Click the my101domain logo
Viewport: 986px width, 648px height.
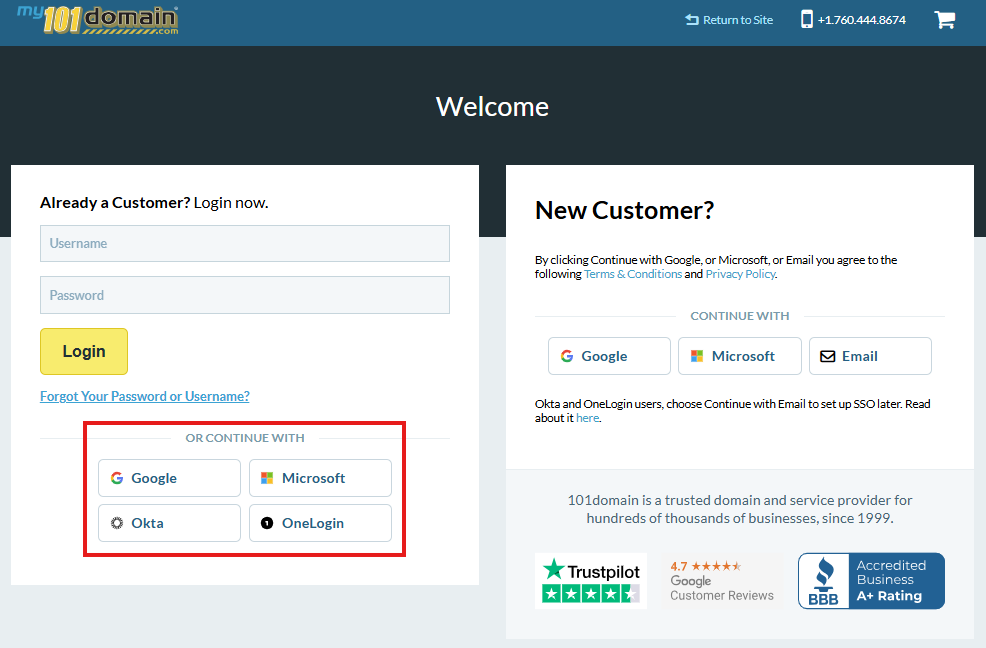[x=96, y=19]
